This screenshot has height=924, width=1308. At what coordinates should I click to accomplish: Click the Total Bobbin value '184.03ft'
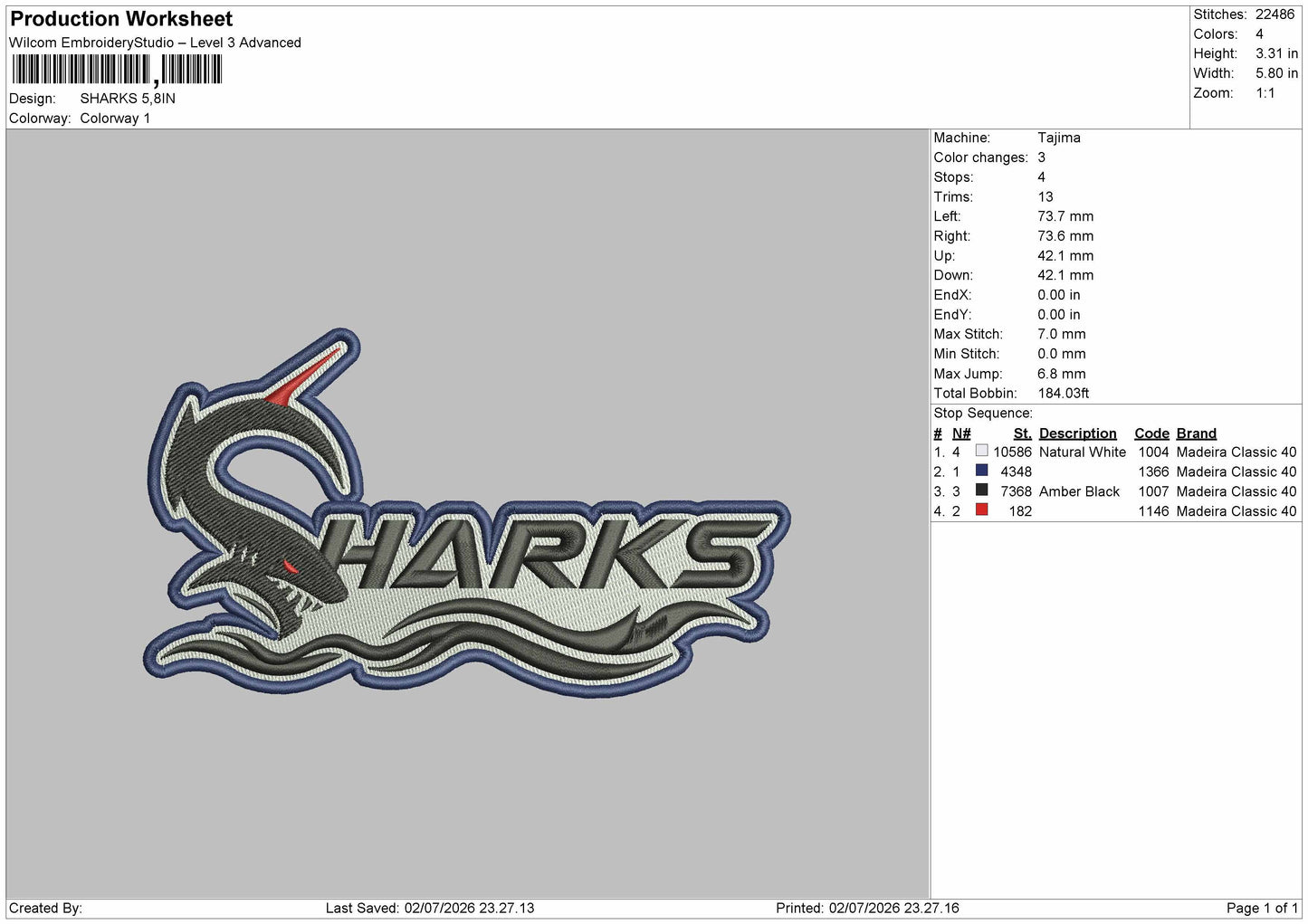(1063, 394)
